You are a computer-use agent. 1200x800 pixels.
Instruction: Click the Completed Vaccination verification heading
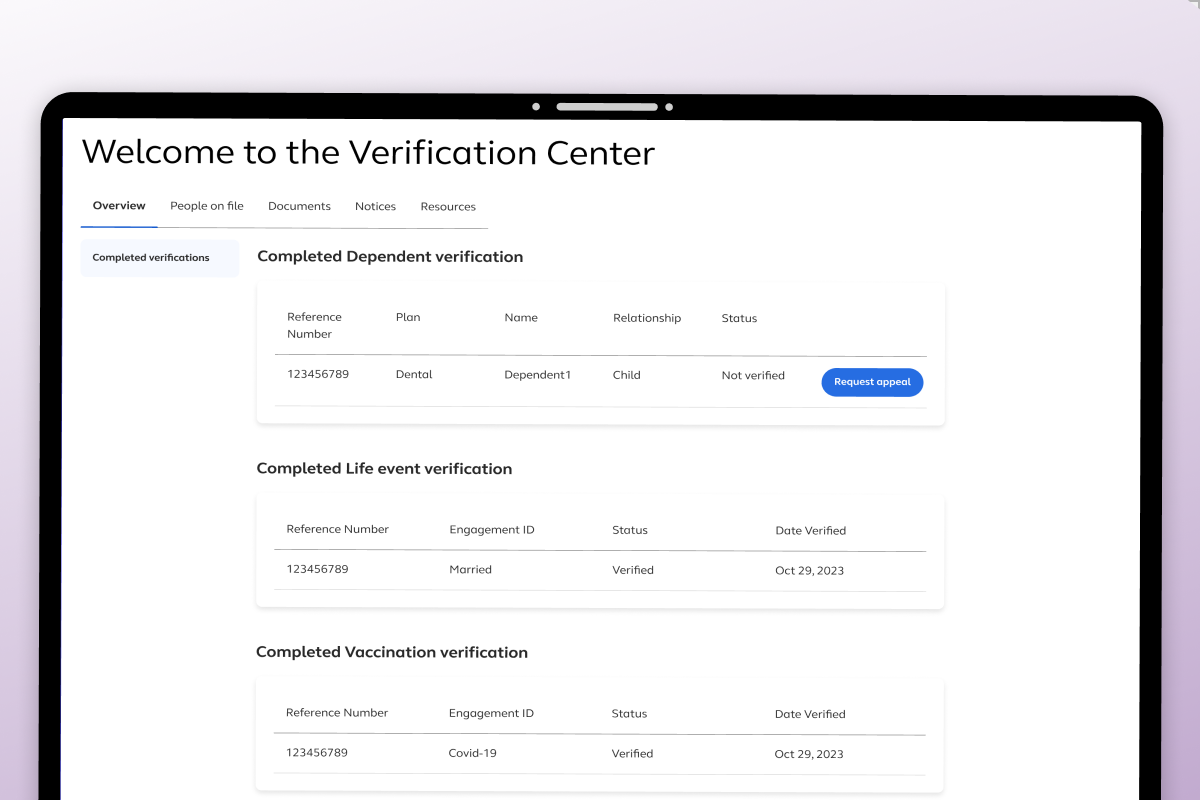(392, 652)
